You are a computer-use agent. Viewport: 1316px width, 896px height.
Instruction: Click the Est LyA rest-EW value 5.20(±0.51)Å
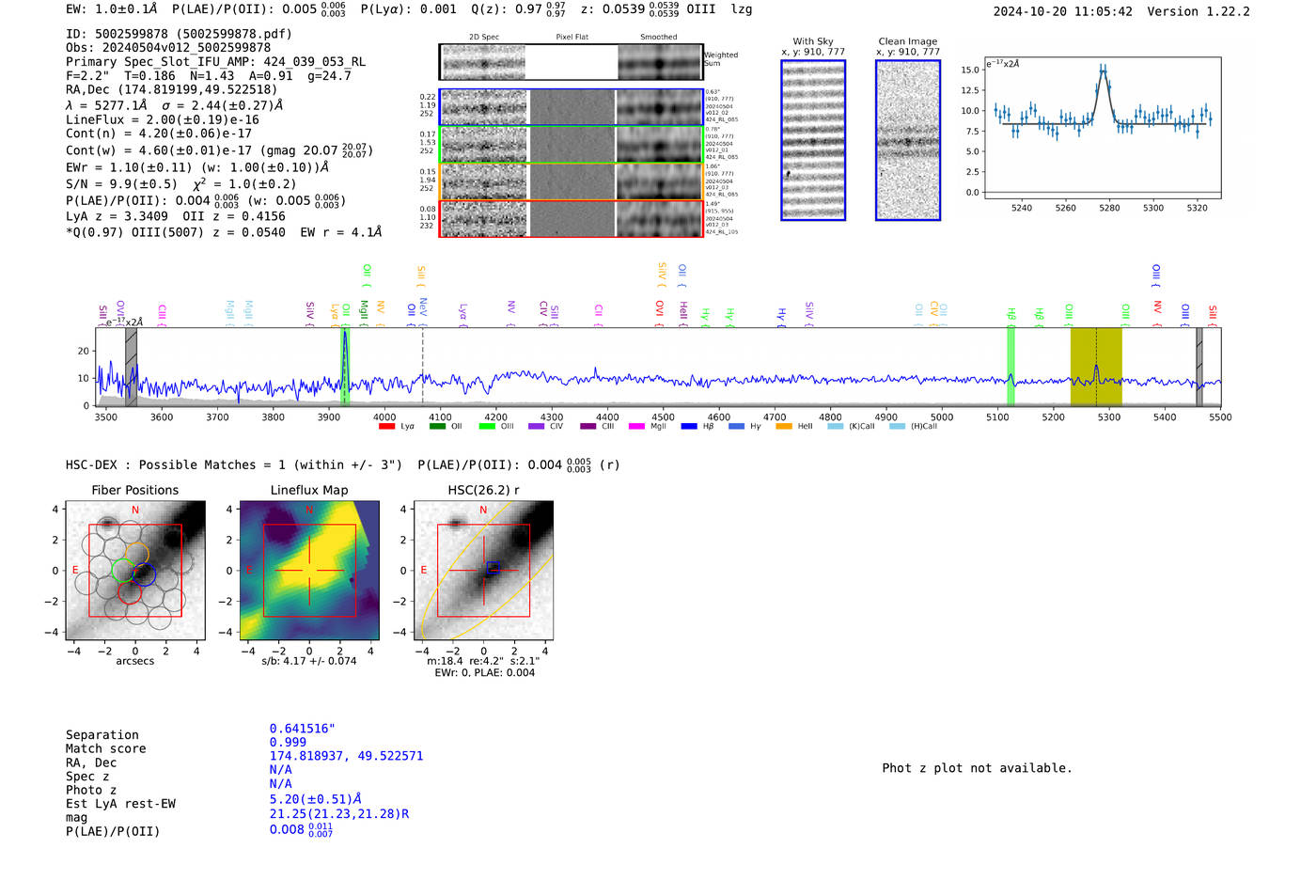click(x=316, y=799)
